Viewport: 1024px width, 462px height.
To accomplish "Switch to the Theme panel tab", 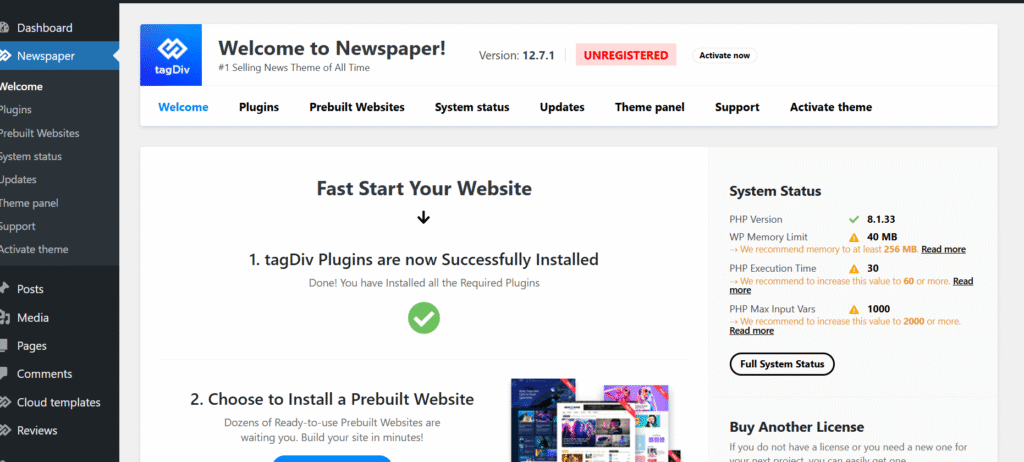I will click(650, 107).
